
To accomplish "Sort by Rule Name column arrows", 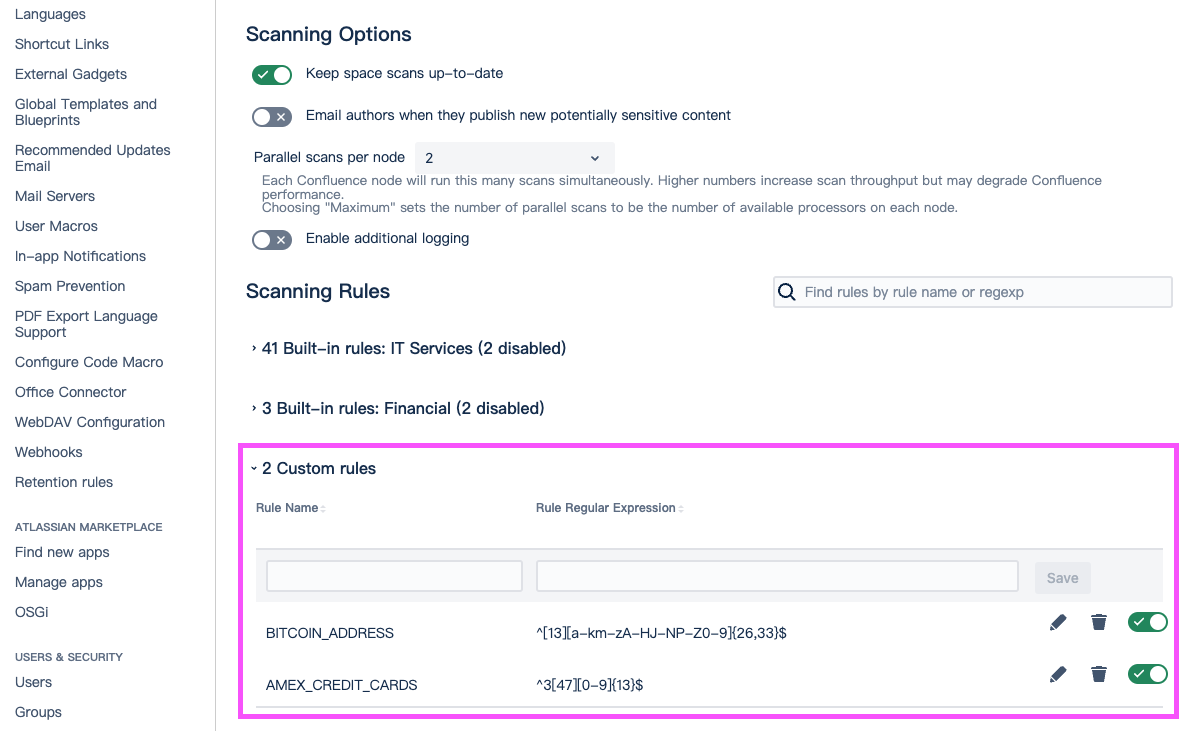I will (323, 509).
